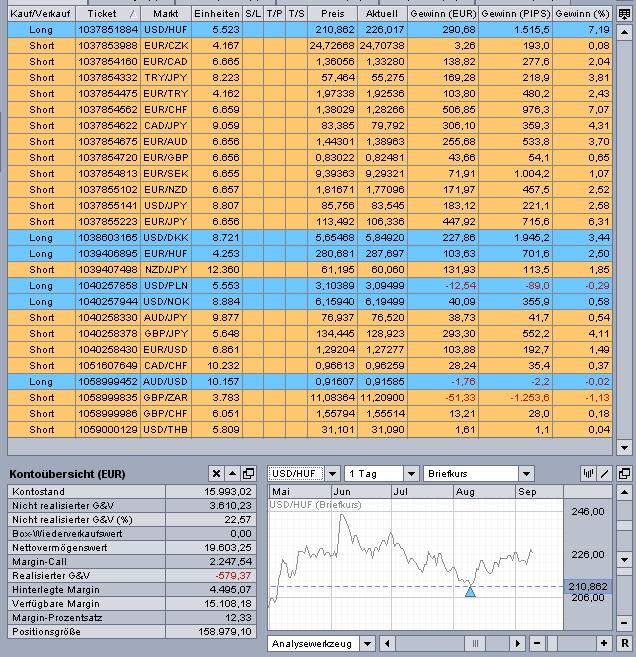The height and width of the screenshot is (657, 636).
Task: Click Nettovermögenswert value 19.603,25
Action: [228, 548]
